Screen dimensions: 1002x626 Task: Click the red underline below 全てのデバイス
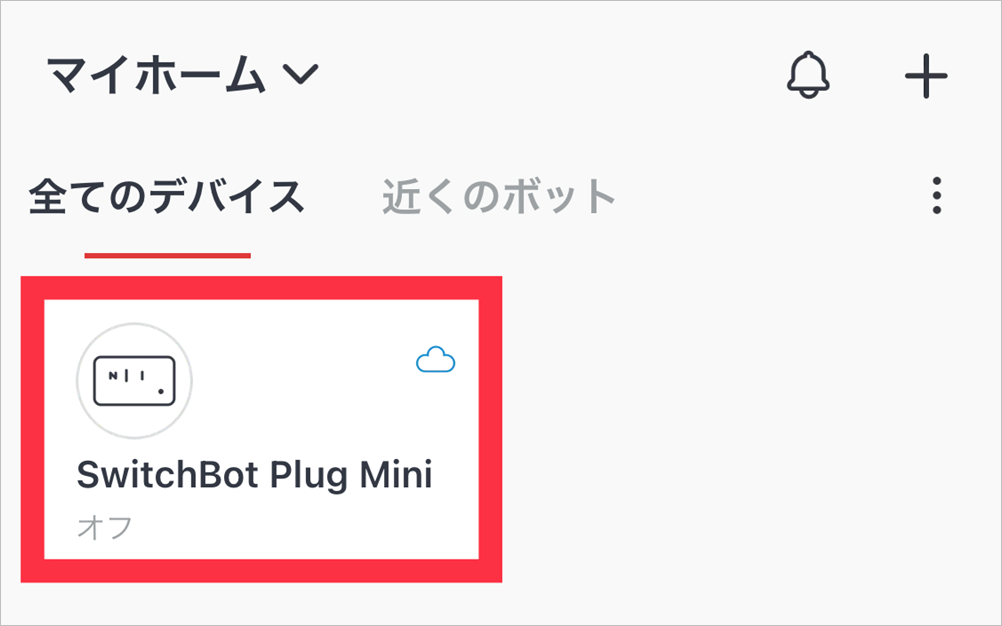[167, 256]
